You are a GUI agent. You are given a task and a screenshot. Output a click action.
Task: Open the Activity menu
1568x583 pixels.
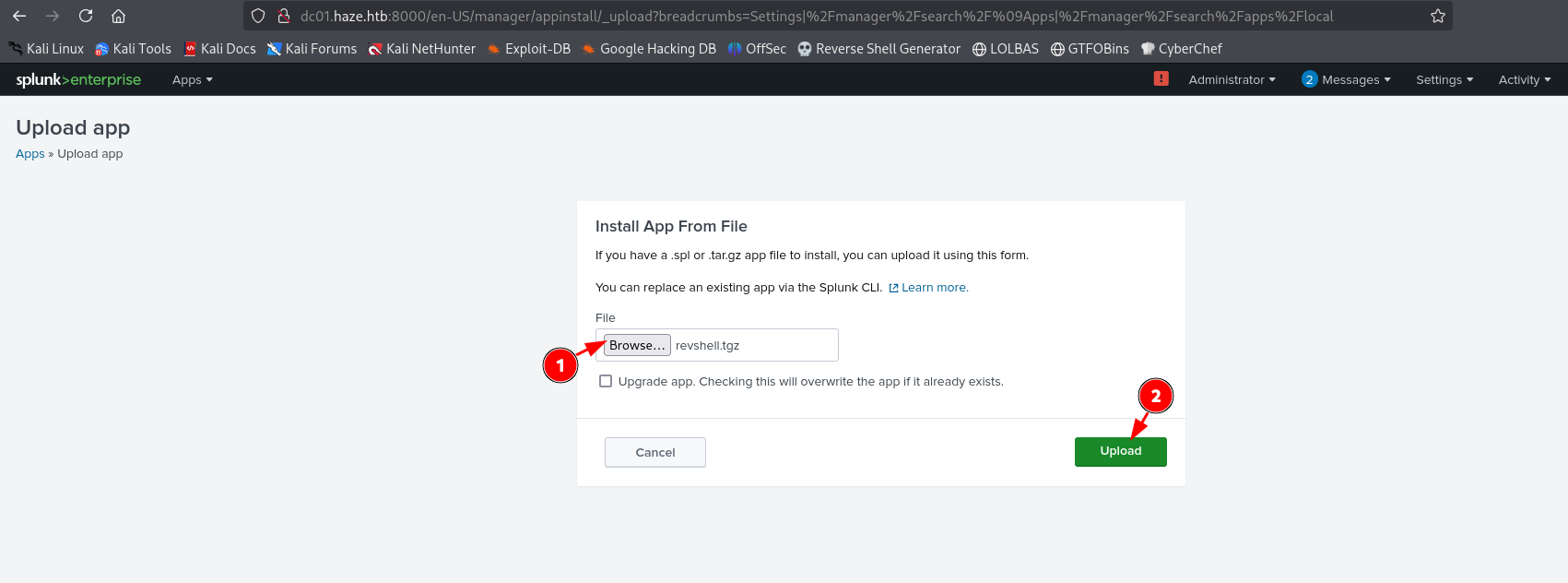pyautogui.click(x=1524, y=80)
